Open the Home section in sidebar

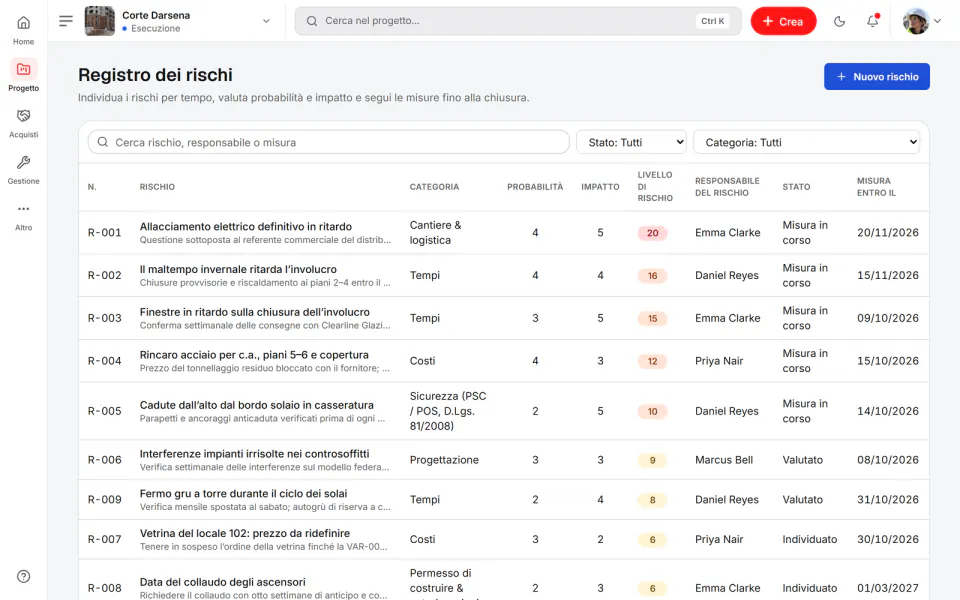(x=23, y=29)
